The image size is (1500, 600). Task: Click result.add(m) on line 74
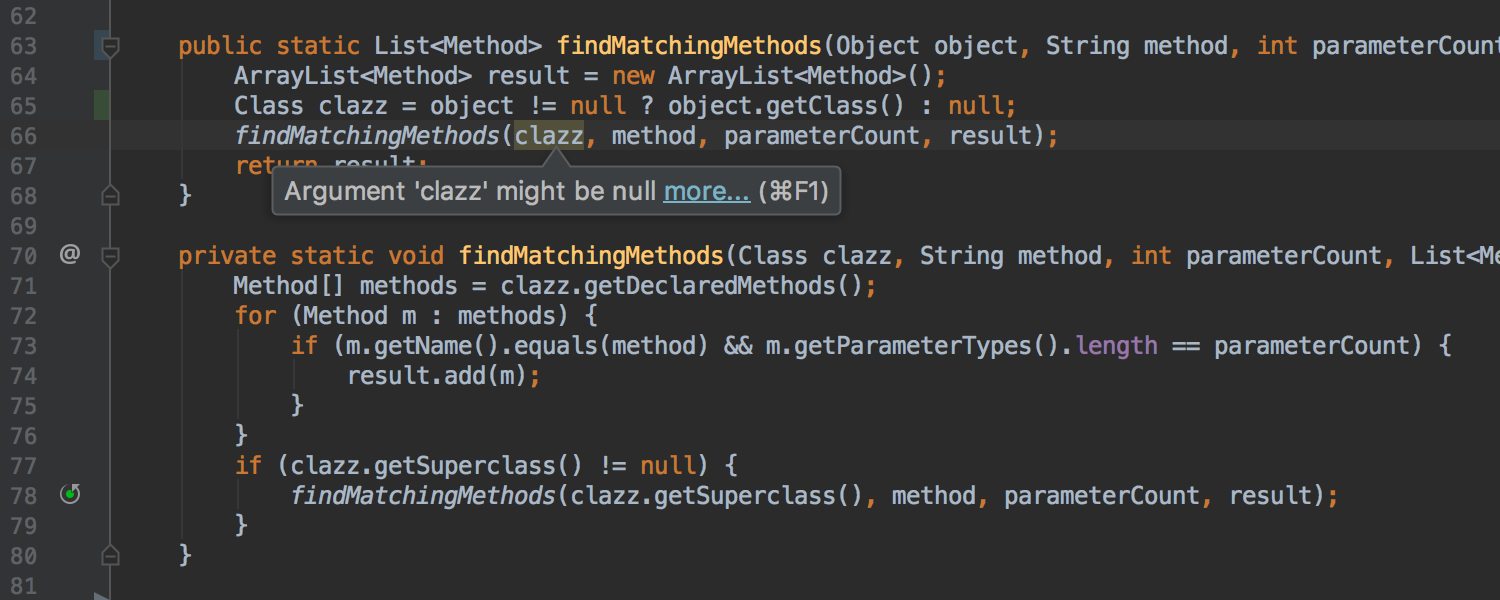coord(437,376)
